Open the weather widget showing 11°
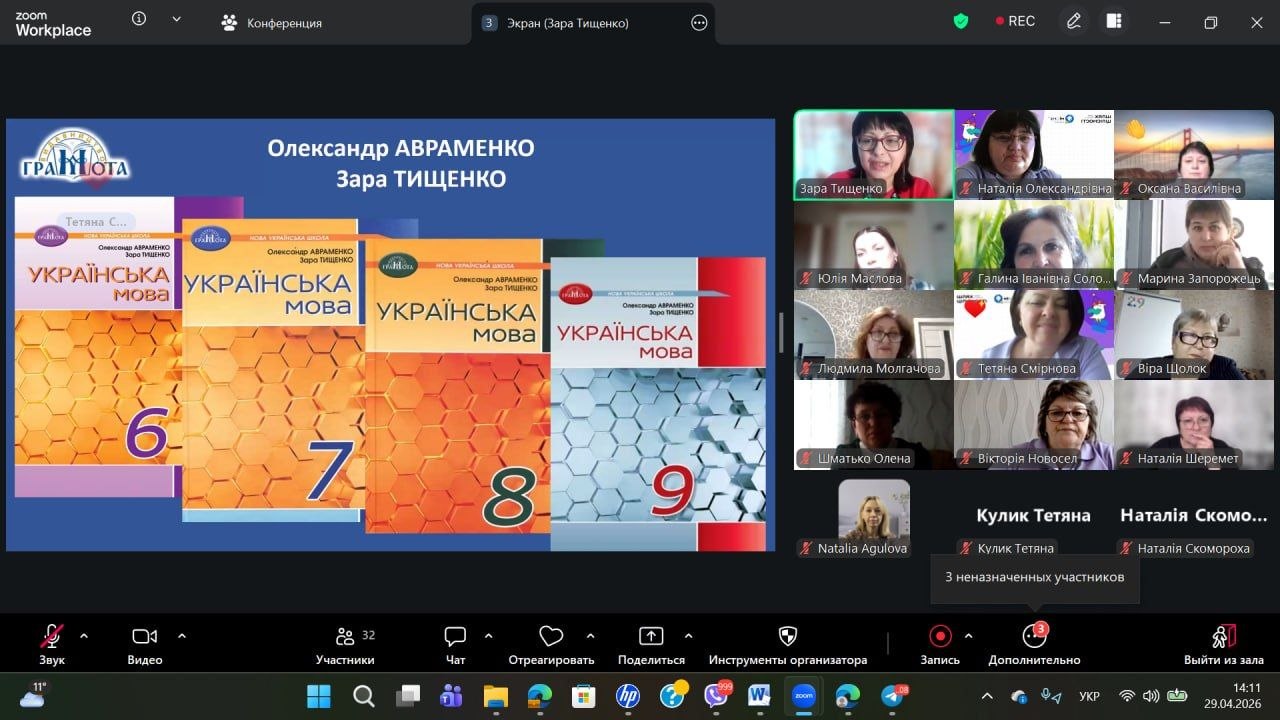This screenshot has height=720, width=1280. (x=32, y=695)
